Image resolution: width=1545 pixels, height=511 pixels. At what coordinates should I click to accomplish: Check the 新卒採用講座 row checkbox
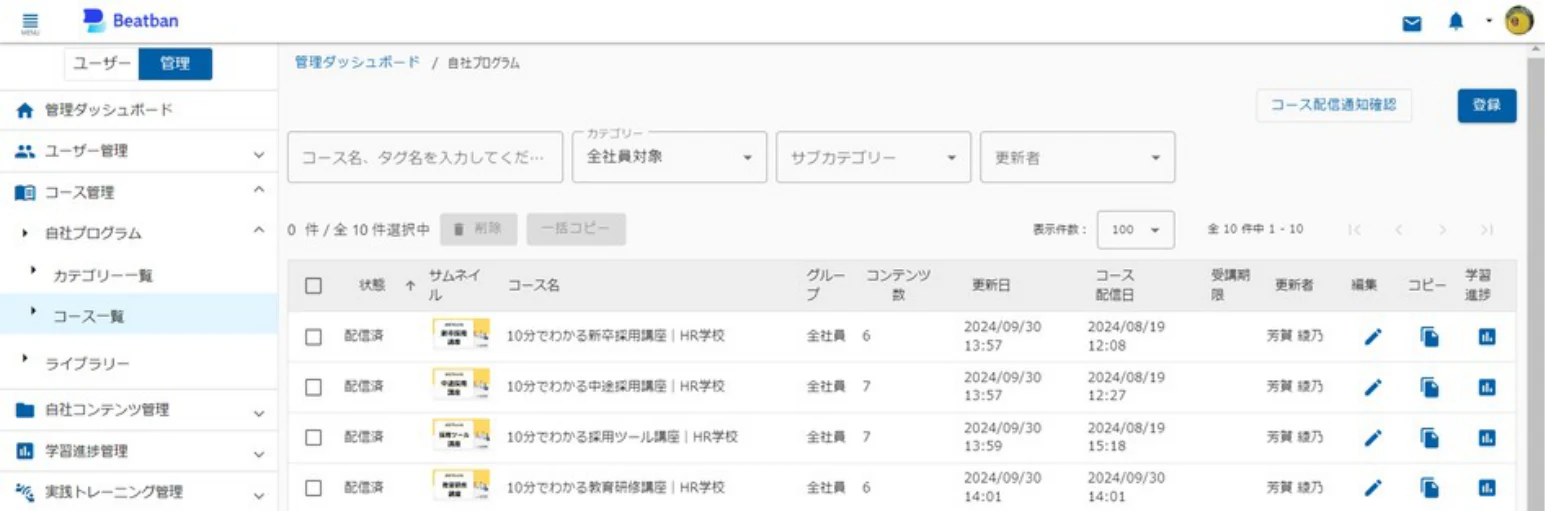click(x=314, y=337)
